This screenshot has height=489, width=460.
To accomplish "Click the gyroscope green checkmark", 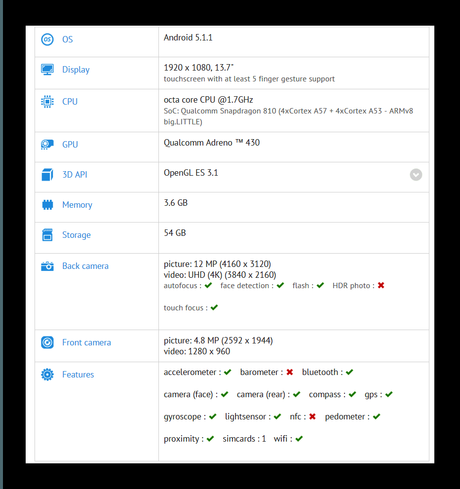I will (x=213, y=416).
